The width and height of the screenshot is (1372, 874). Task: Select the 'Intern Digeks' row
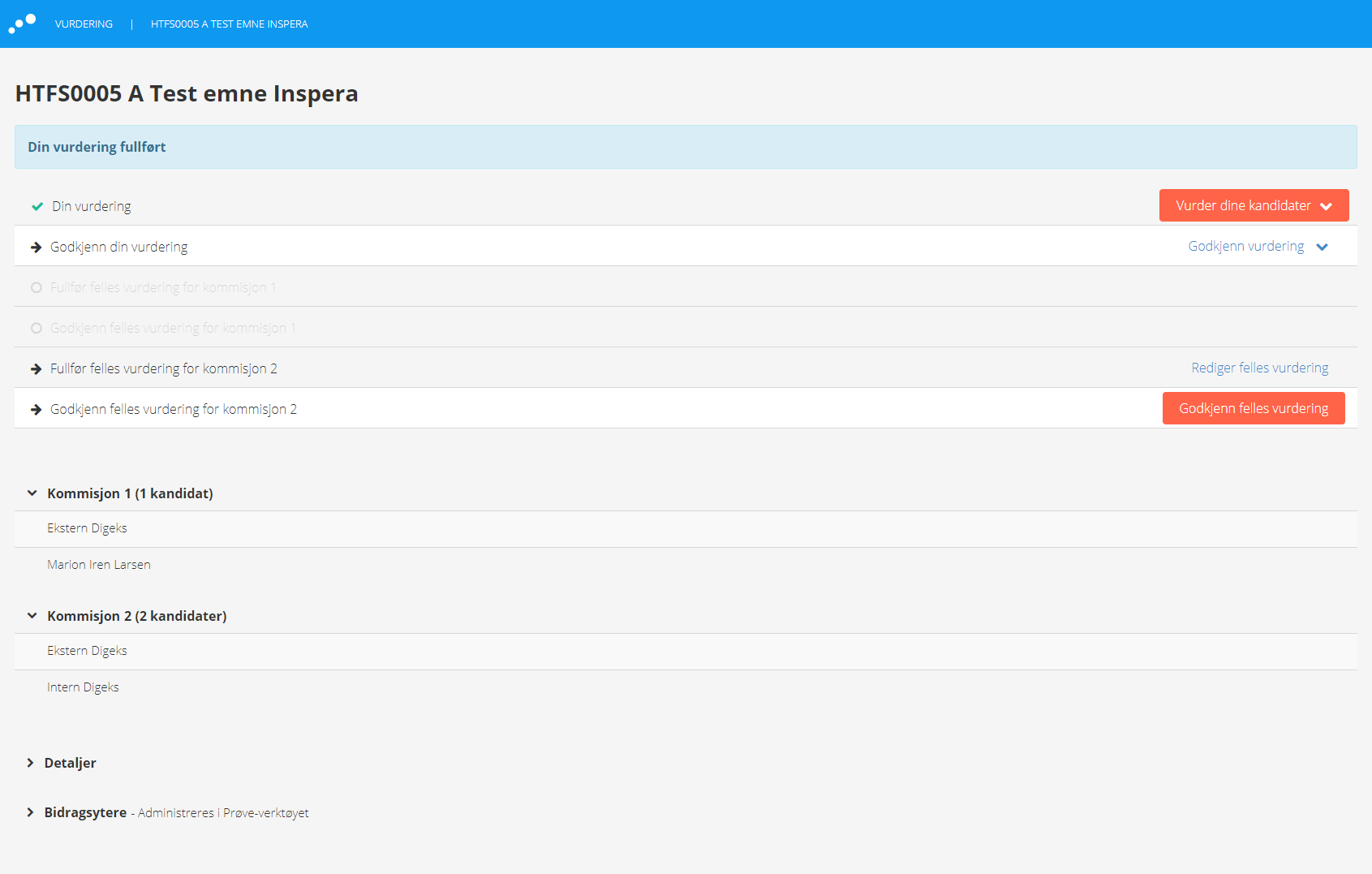coord(686,687)
